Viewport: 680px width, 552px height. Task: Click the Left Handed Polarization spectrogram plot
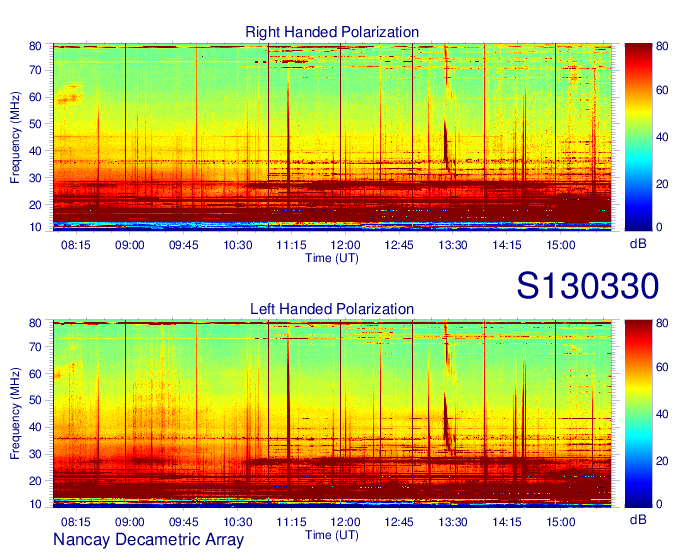pos(332,414)
